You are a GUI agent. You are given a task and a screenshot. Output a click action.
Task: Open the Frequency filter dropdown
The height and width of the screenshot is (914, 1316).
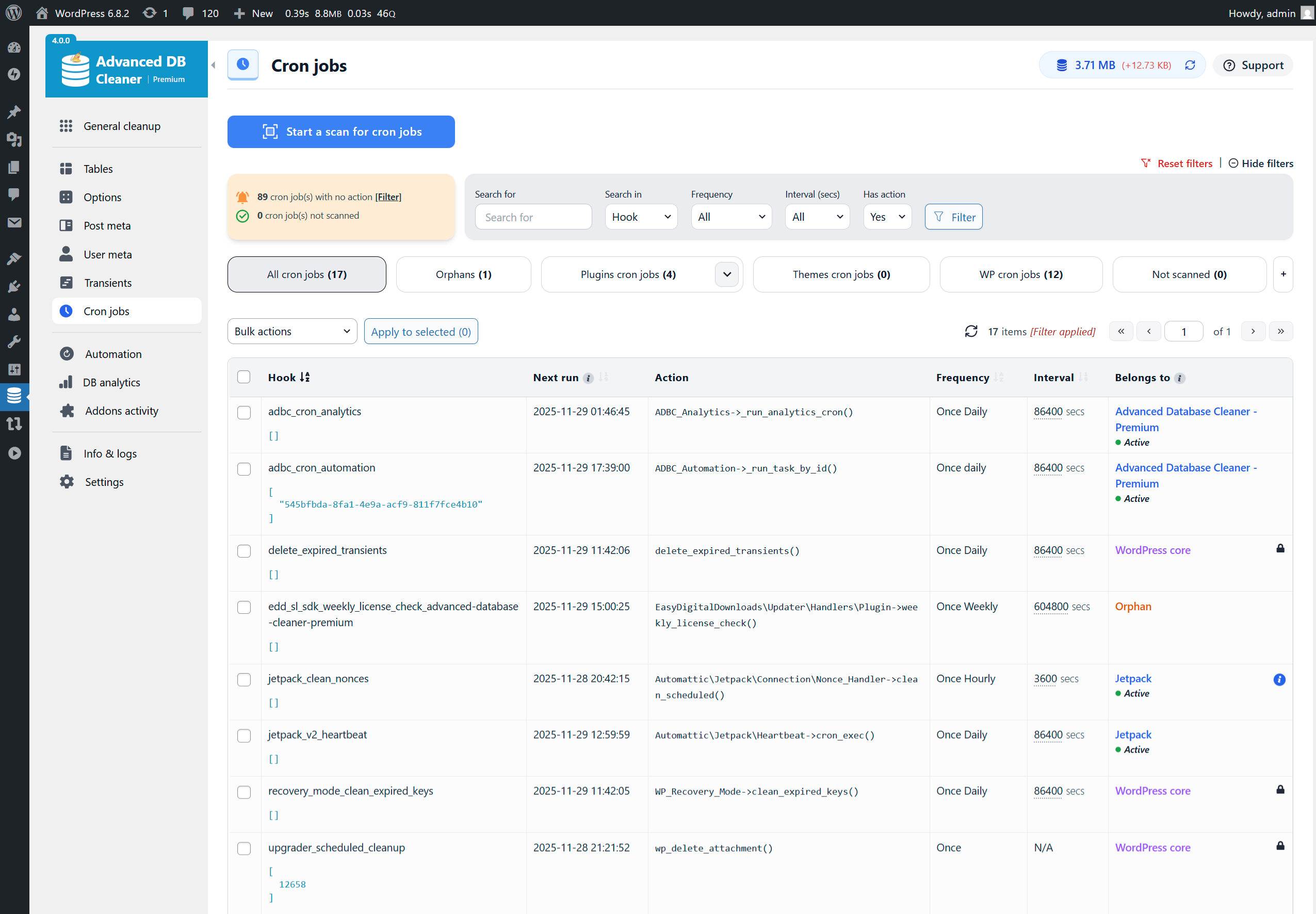click(732, 217)
